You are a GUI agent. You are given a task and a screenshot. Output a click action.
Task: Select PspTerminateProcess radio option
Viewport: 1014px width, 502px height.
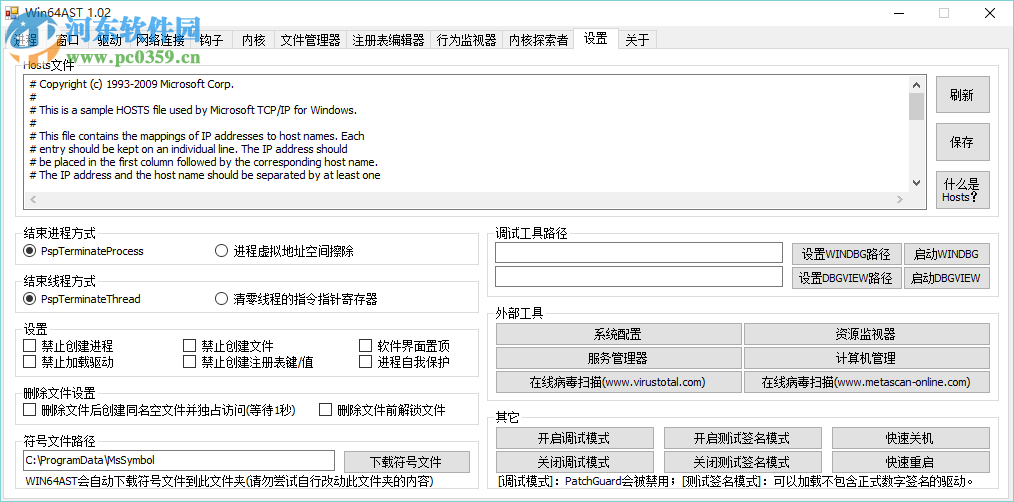[x=84, y=251]
